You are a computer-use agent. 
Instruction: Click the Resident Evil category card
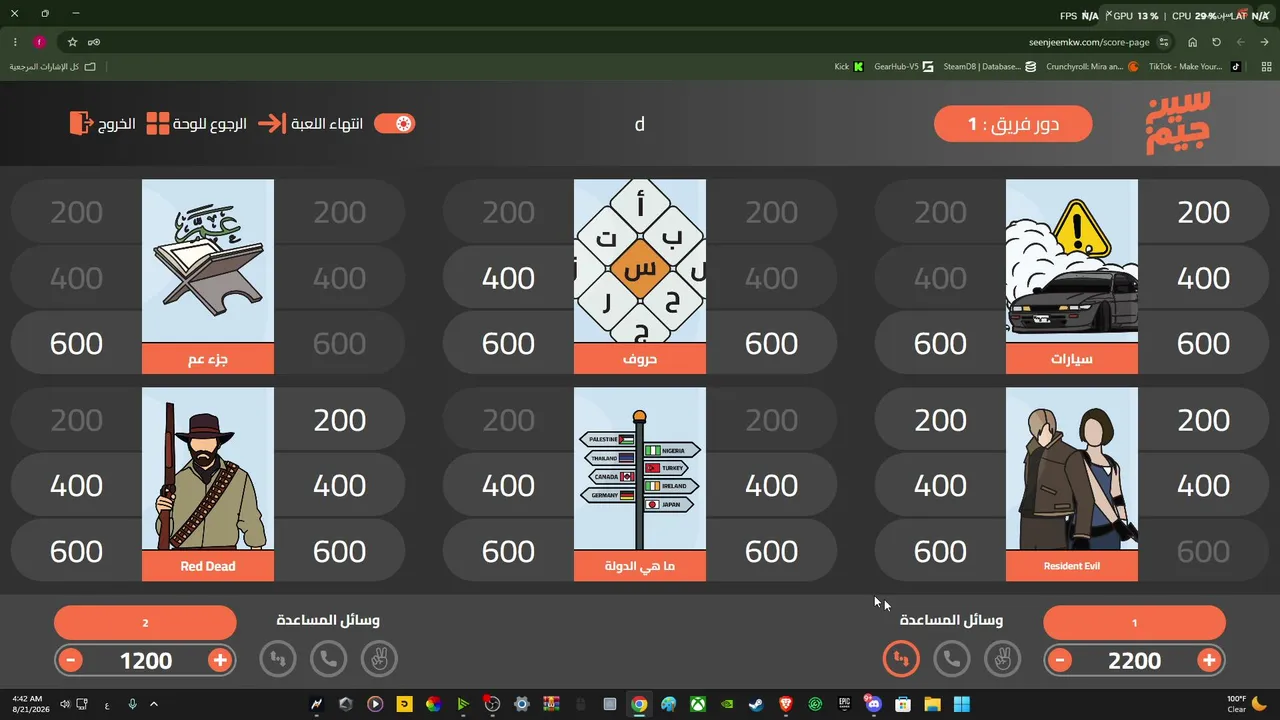coord(1071,485)
